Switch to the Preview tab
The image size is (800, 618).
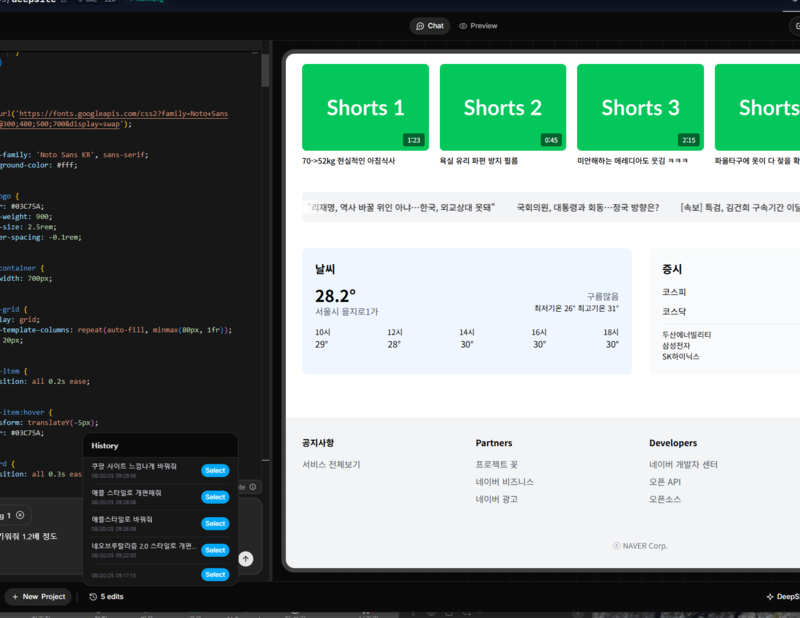(x=478, y=26)
